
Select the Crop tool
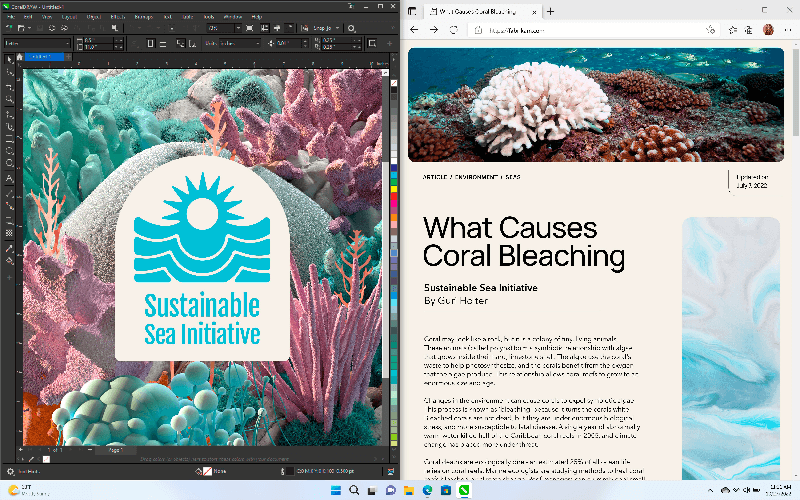[9, 86]
